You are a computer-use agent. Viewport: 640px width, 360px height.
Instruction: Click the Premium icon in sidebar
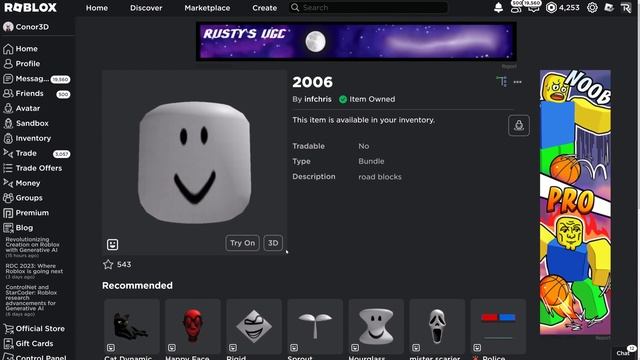point(8,213)
